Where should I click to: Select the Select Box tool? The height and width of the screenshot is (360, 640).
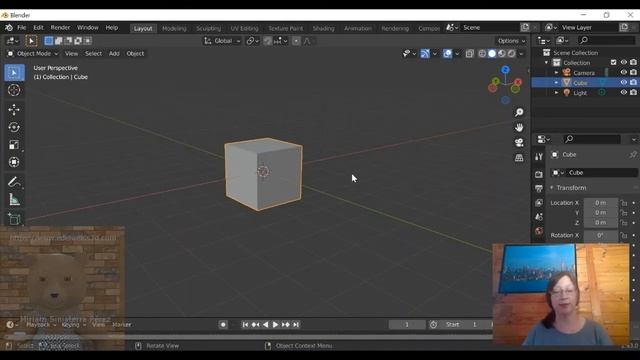pos(14,73)
